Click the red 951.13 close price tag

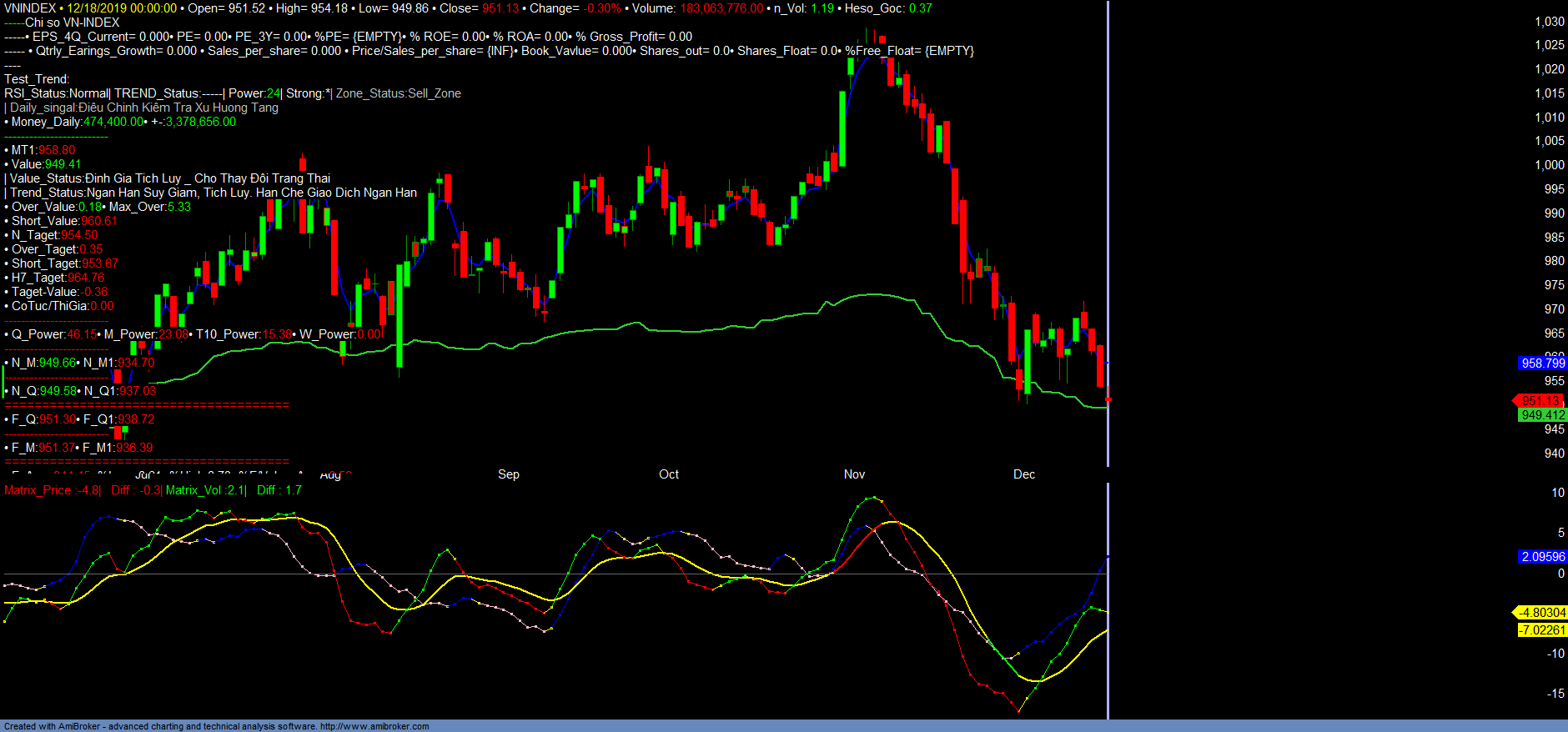[1540, 401]
